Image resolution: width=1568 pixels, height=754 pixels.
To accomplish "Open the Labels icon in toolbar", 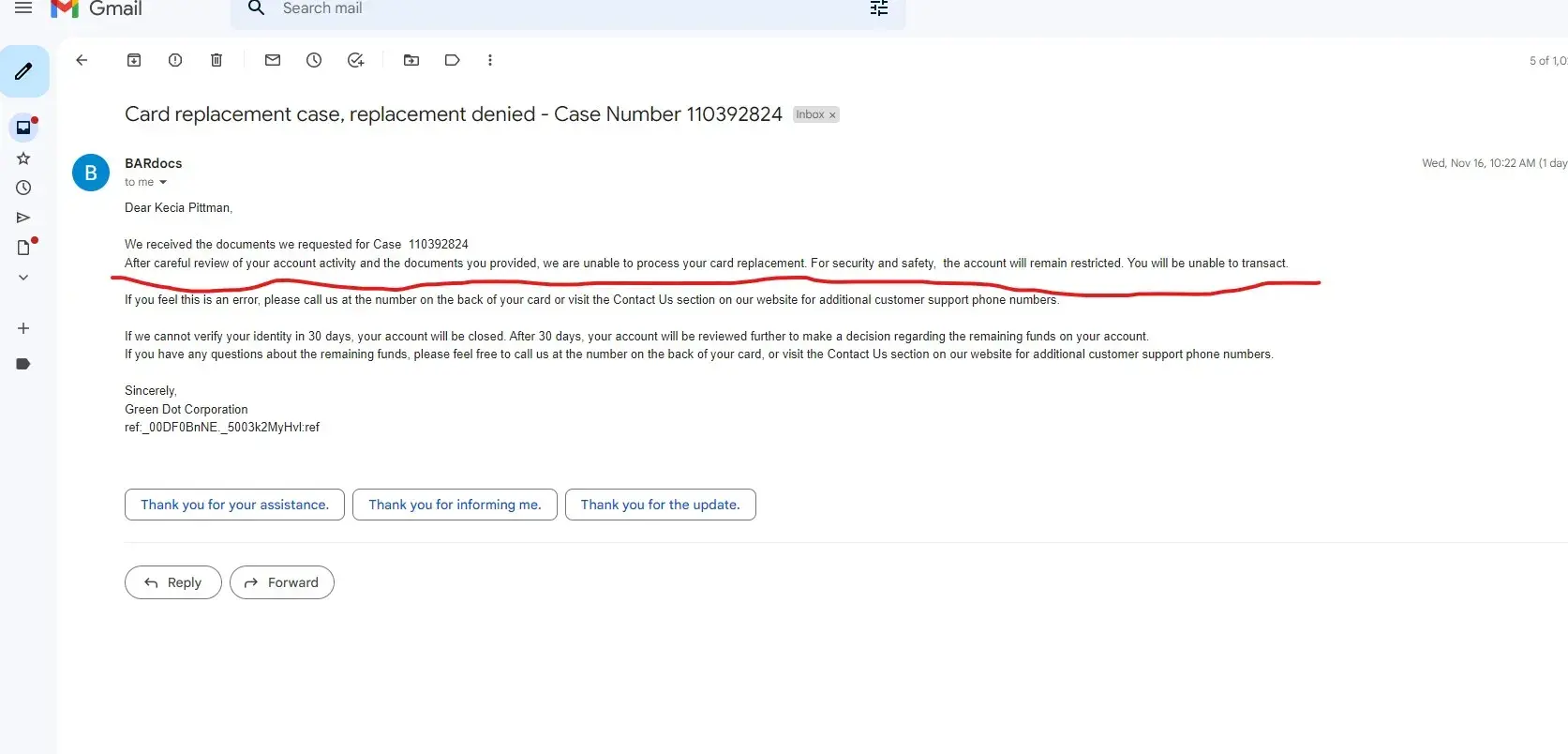I will click(453, 60).
